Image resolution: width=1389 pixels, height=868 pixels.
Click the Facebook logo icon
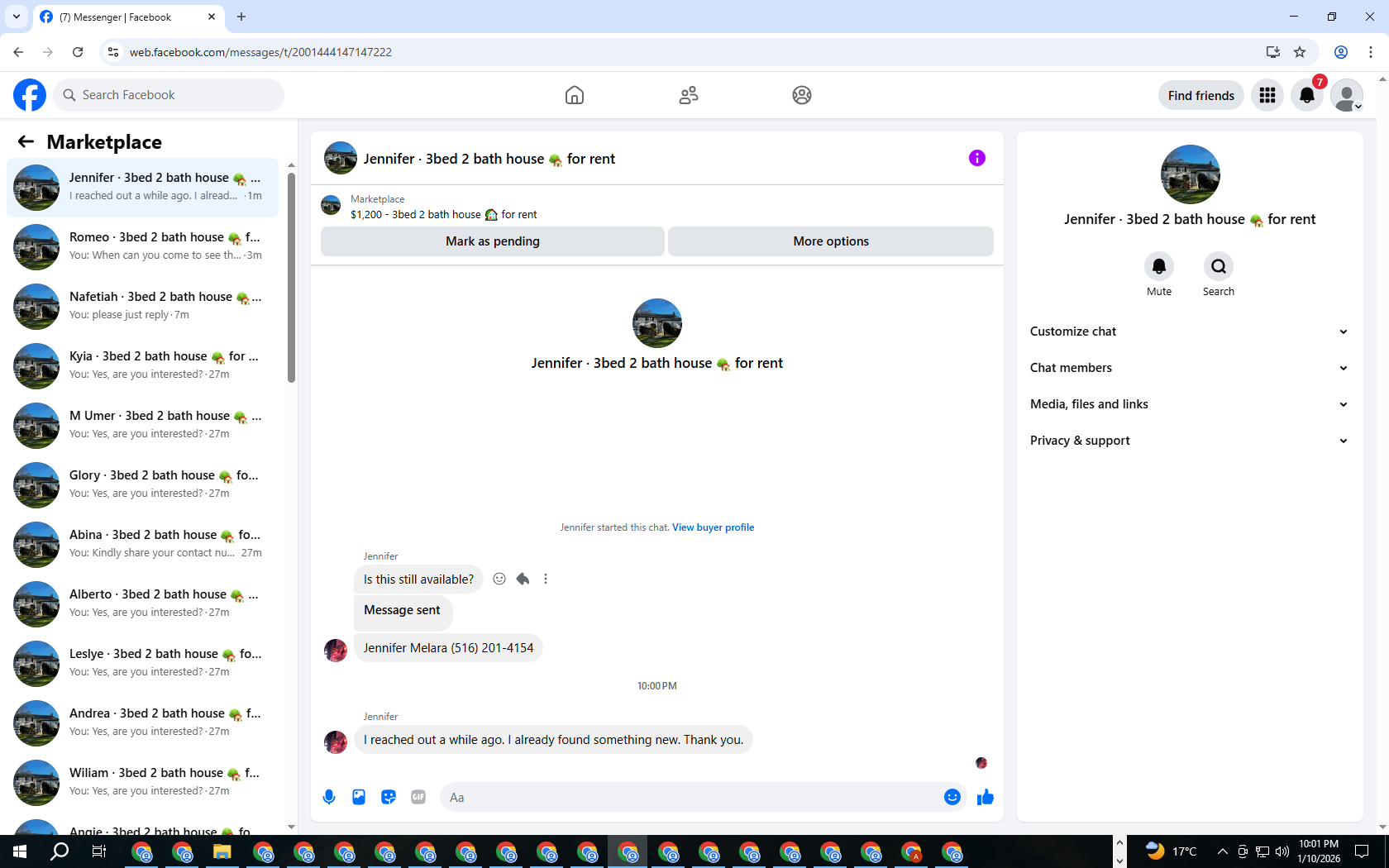pyautogui.click(x=30, y=95)
